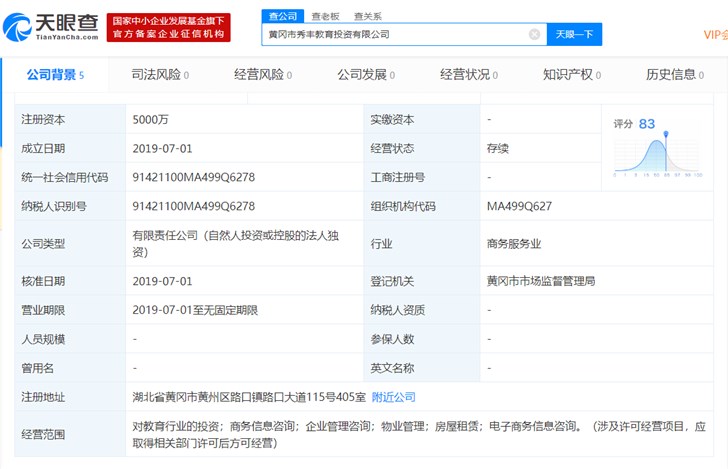Click the 工商注册号 label

pyautogui.click(x=398, y=177)
